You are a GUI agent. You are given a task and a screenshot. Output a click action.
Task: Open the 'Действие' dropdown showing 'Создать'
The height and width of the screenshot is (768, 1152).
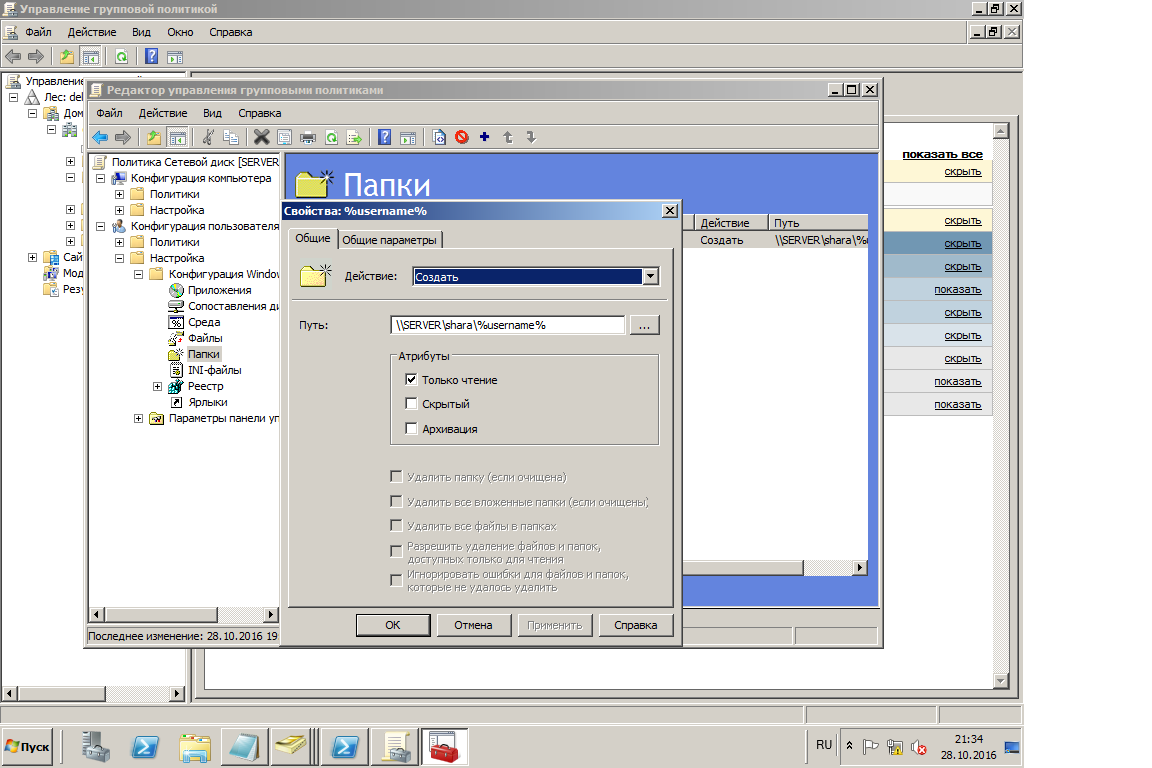click(x=536, y=276)
